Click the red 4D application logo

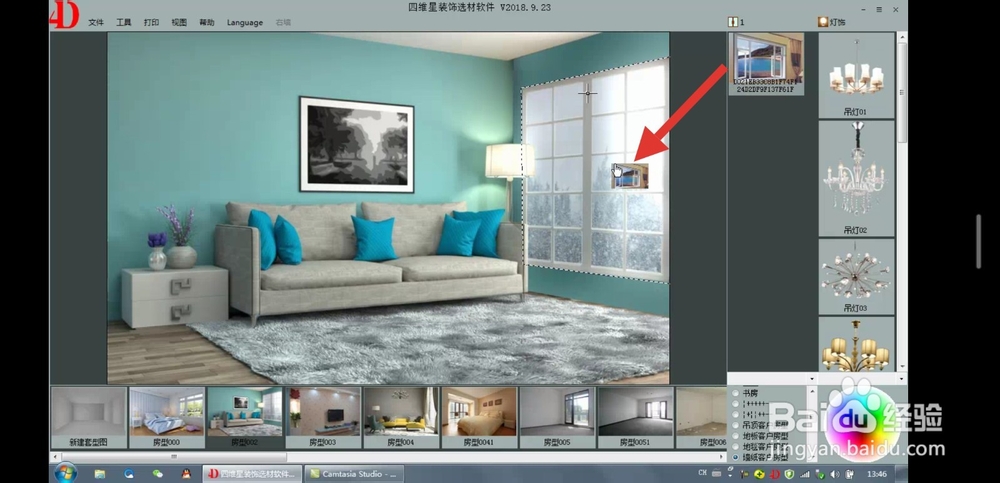pos(64,15)
